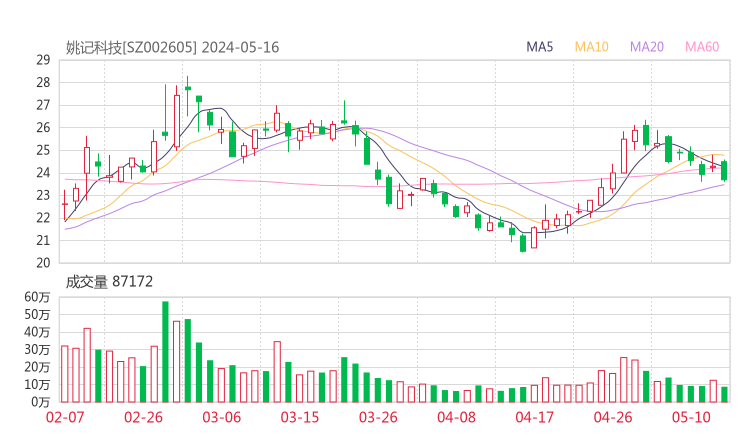Click the tallest green volume bar
Image resolution: width=740 pixels, height=440 pixels.
tap(165, 352)
